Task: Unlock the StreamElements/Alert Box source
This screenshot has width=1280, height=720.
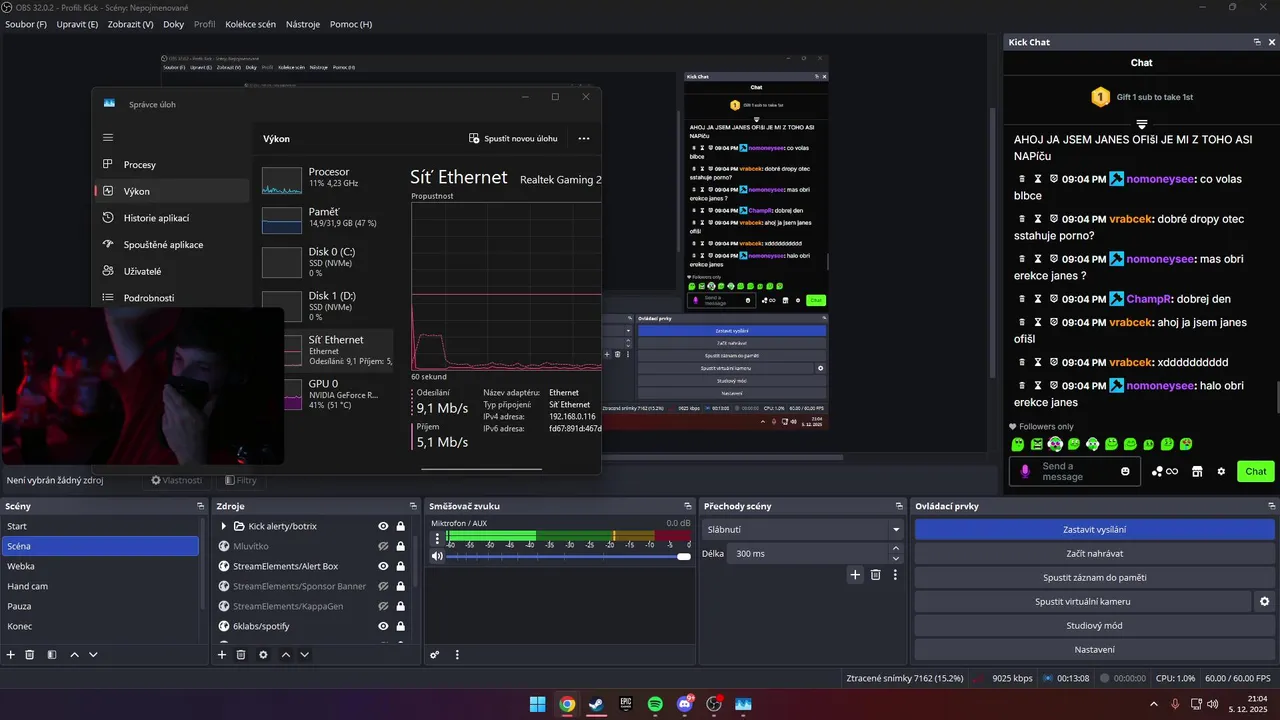Action: click(x=400, y=566)
